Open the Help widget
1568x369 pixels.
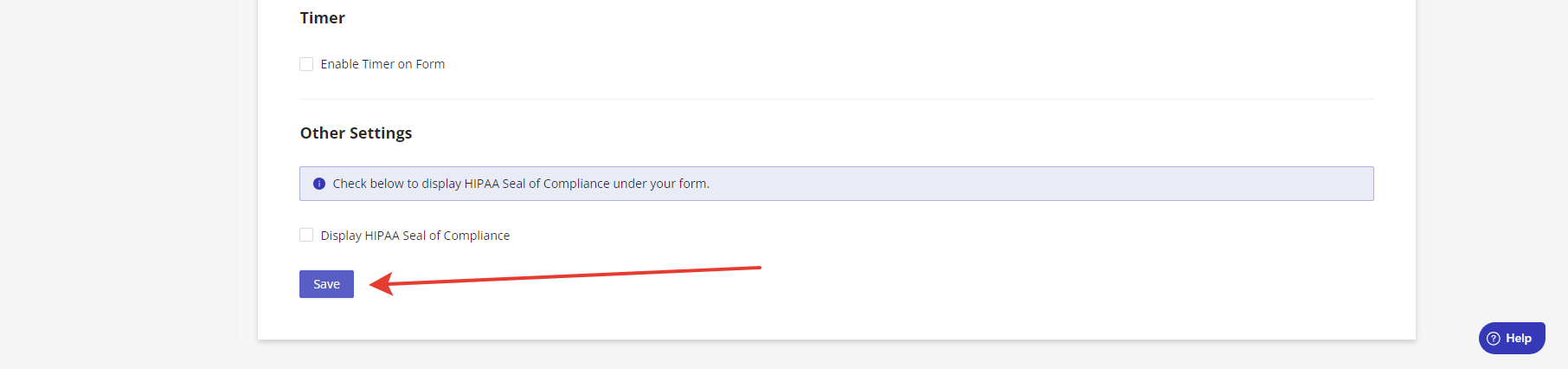(x=1512, y=339)
